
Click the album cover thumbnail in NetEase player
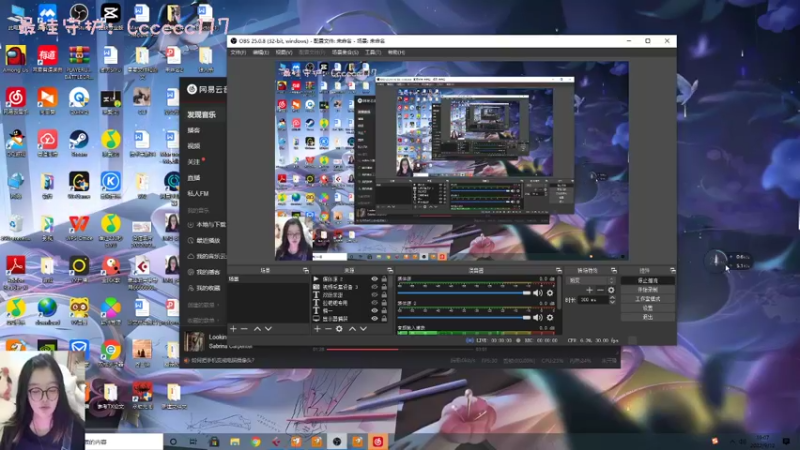click(x=194, y=341)
